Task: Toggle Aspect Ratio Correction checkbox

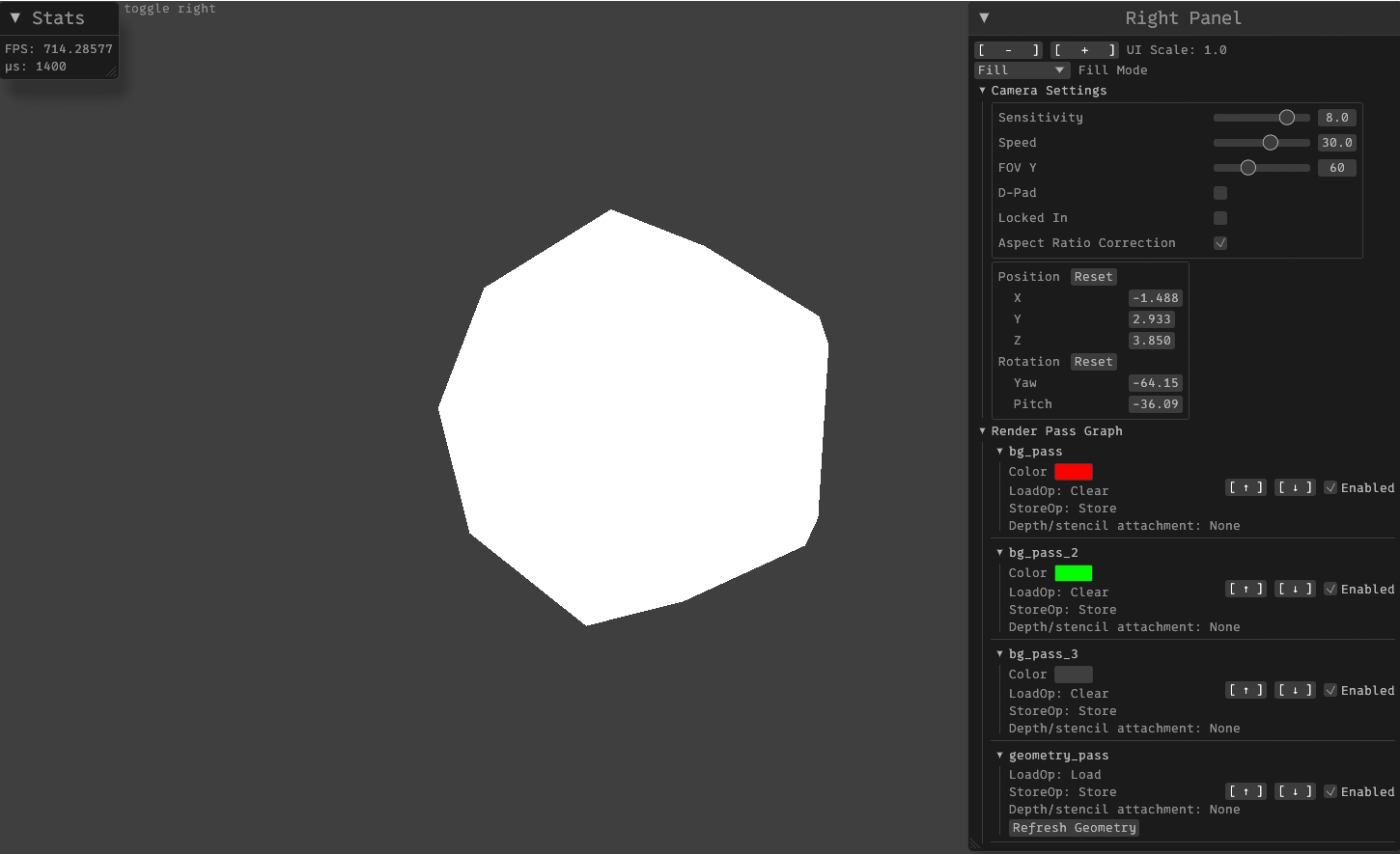Action: point(1220,243)
